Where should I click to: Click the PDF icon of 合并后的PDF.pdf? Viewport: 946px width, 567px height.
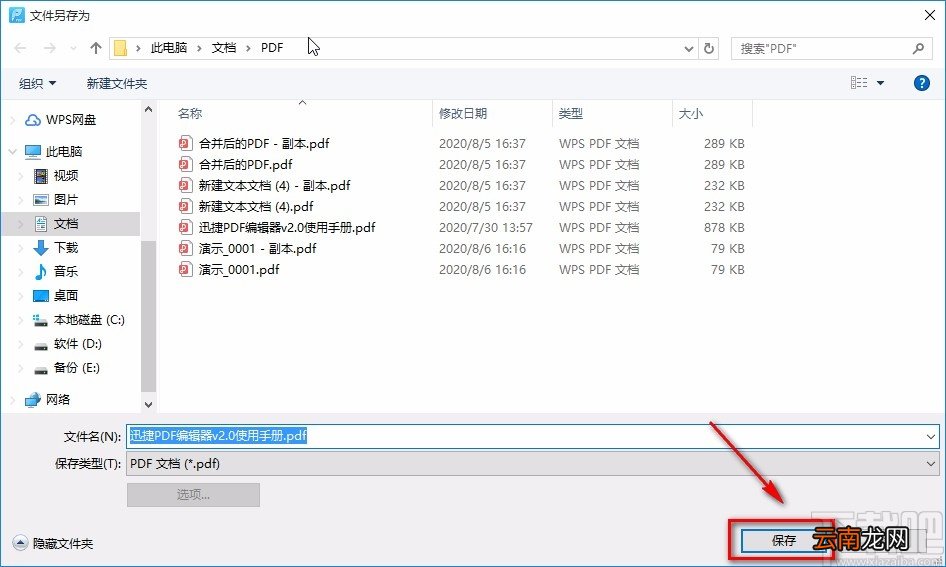185,164
